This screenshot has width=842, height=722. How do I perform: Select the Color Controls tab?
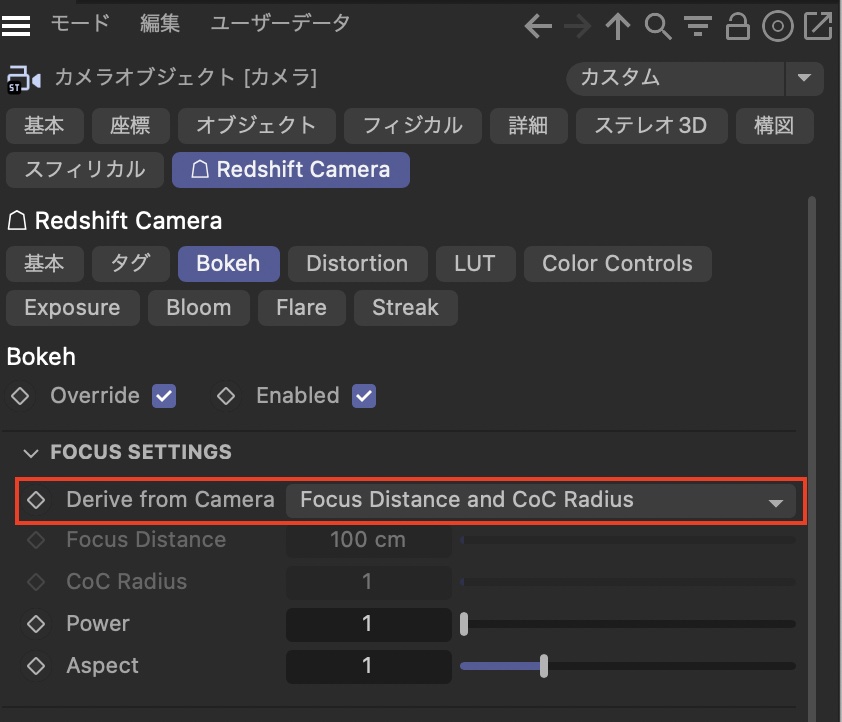617,264
